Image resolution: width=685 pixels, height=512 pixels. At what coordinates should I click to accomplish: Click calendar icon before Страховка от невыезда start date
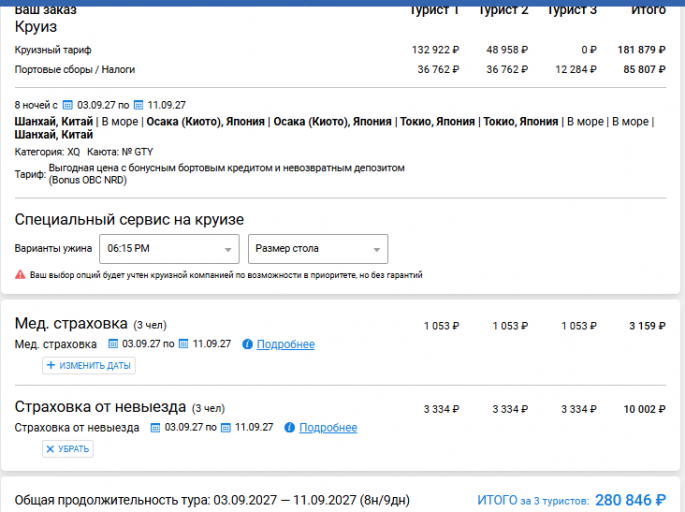click(156, 427)
